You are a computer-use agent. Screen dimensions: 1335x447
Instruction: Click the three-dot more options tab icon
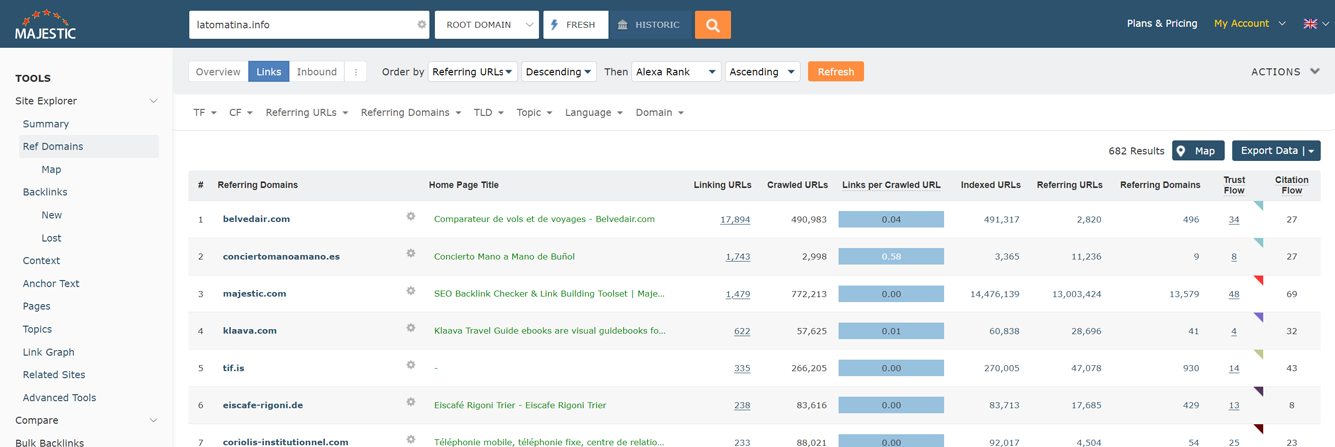(x=356, y=72)
